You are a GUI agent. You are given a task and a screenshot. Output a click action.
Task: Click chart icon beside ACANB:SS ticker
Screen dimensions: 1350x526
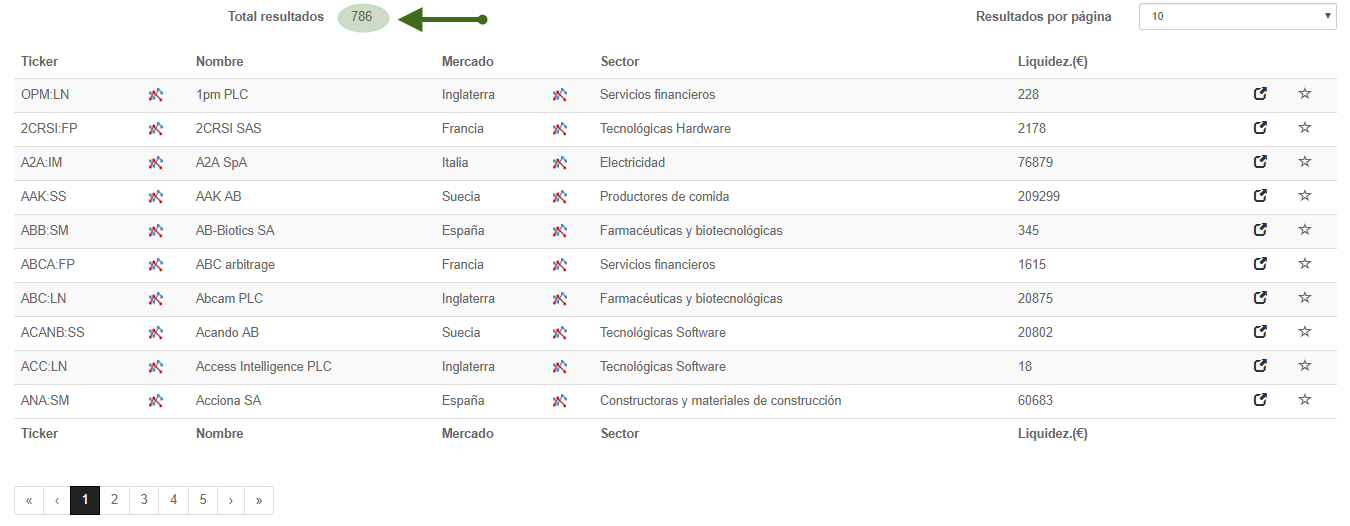point(155,333)
